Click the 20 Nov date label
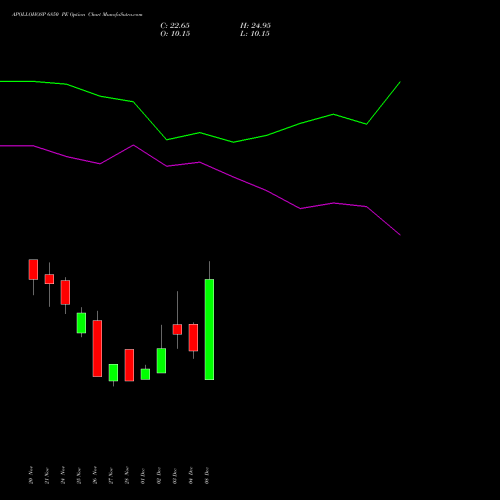 click(31, 475)
